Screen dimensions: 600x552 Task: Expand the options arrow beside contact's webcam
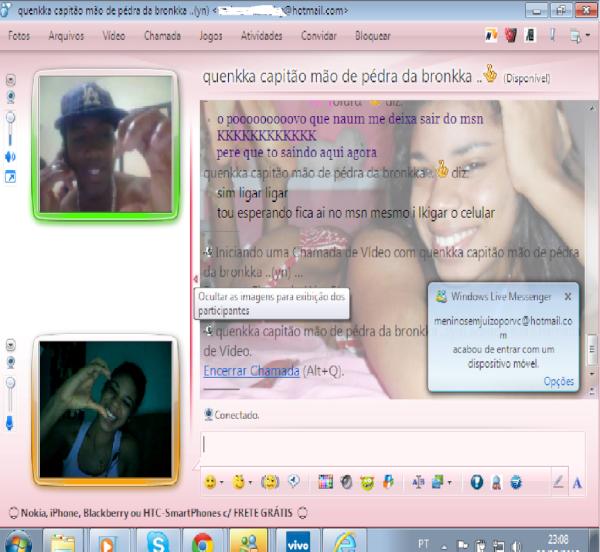tap(11, 80)
